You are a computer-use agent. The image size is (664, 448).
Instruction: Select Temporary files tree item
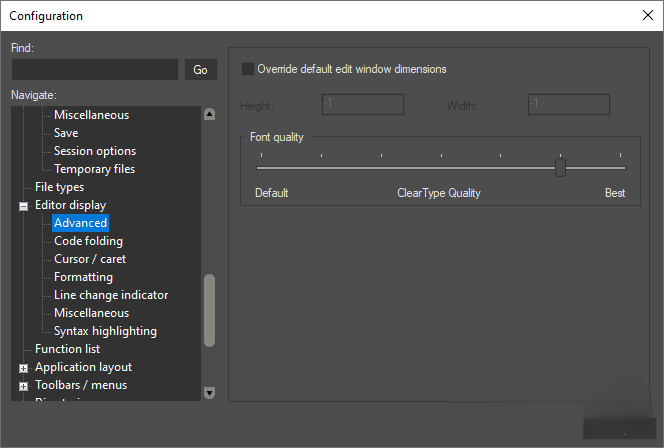coord(94,169)
